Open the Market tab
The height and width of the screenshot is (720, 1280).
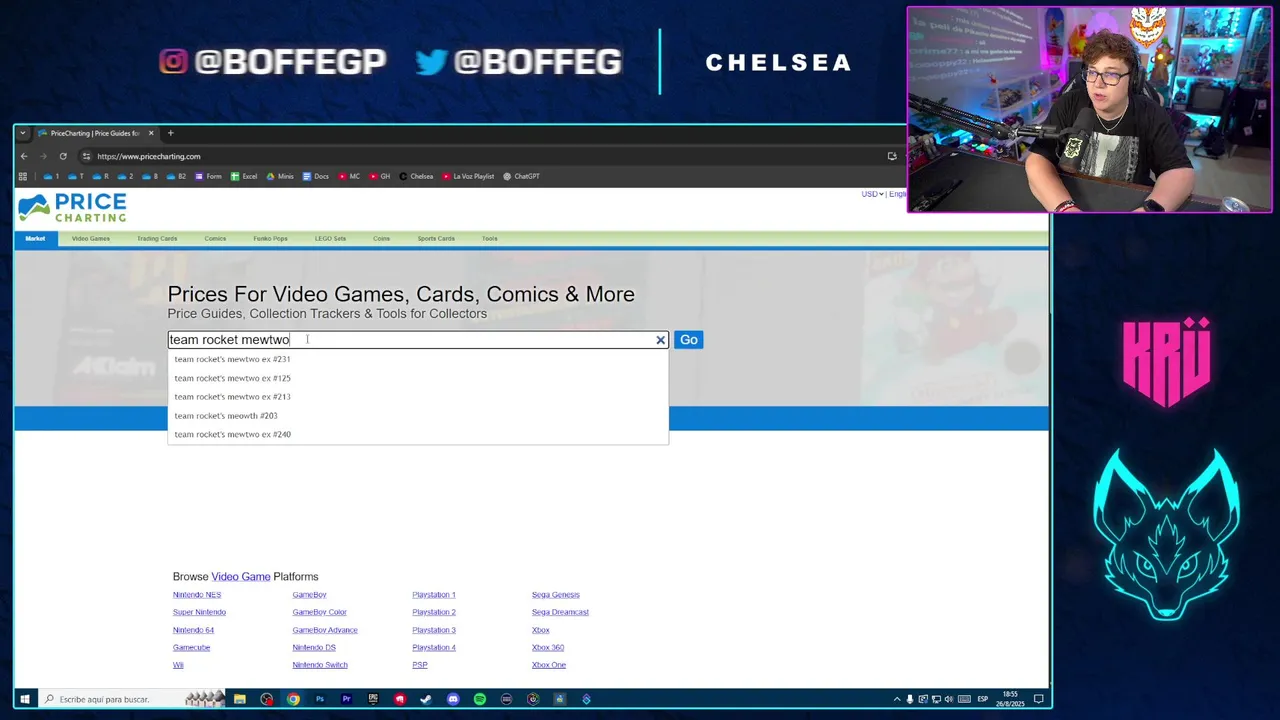[x=35, y=238]
